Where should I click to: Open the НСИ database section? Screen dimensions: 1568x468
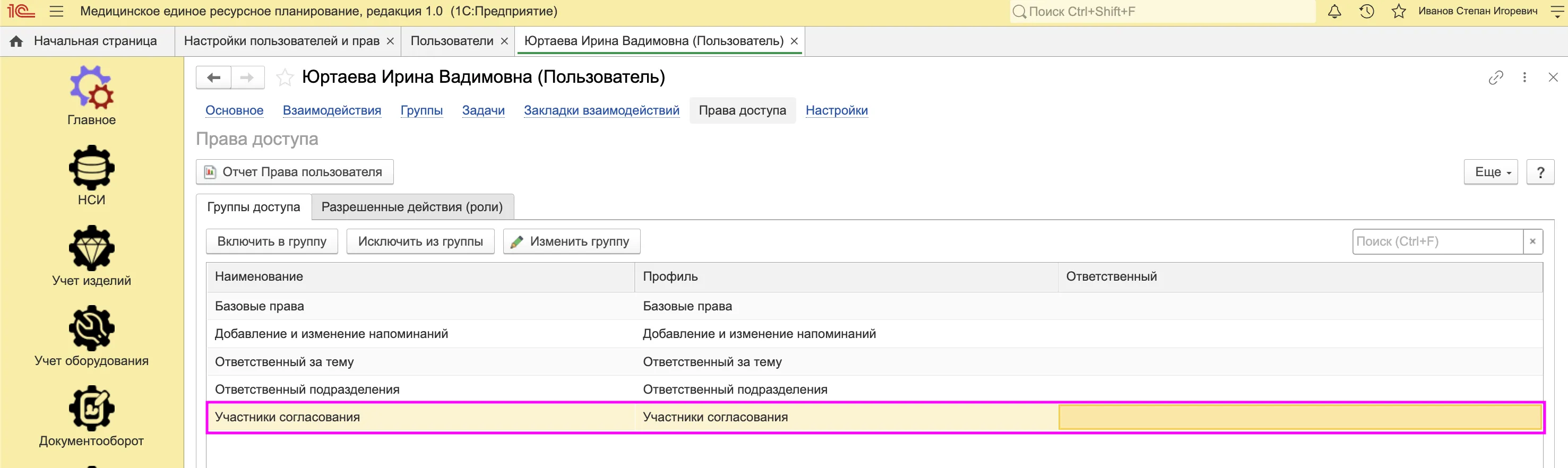tap(91, 167)
